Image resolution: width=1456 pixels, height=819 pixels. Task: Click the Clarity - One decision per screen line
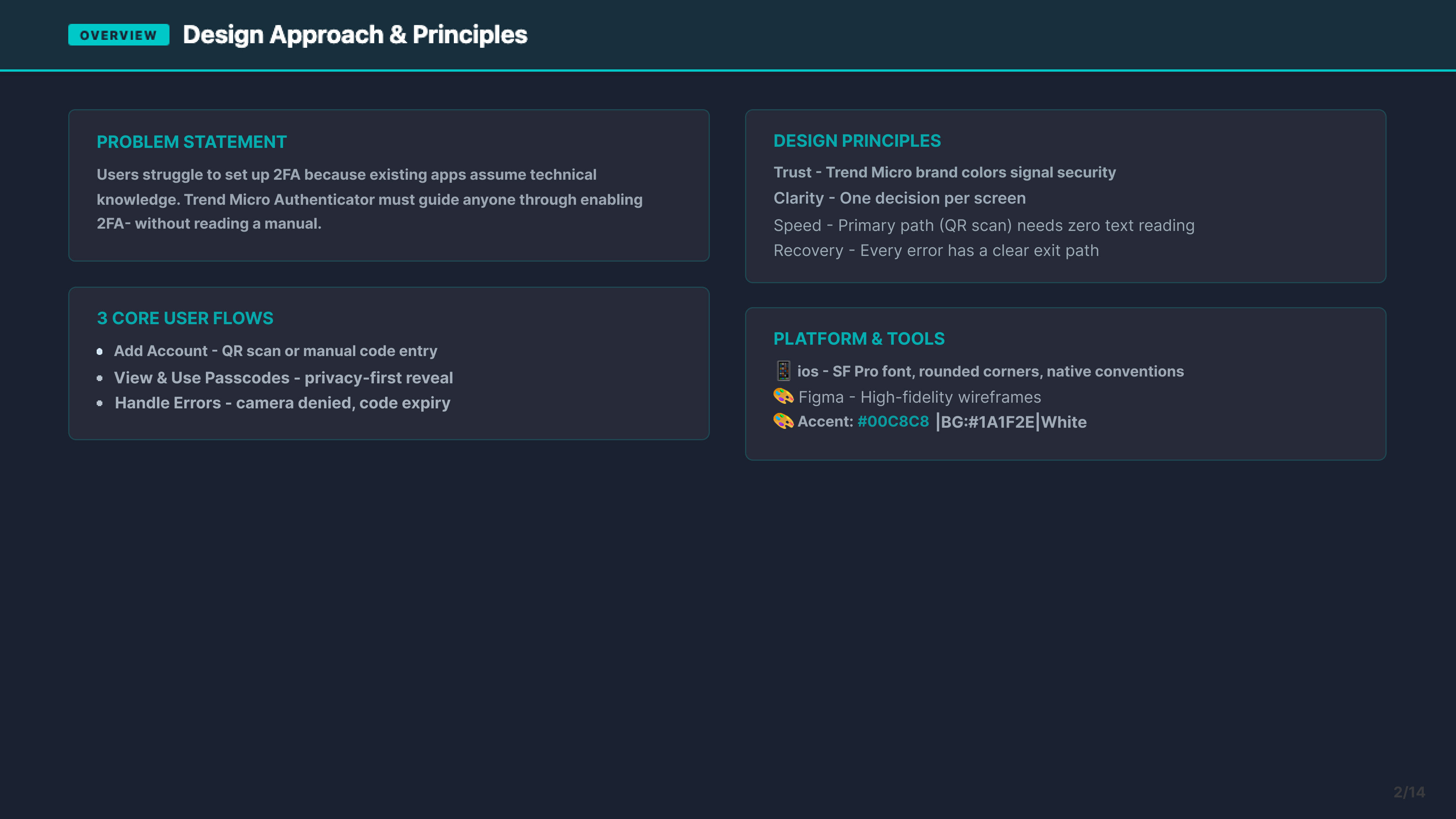click(899, 198)
